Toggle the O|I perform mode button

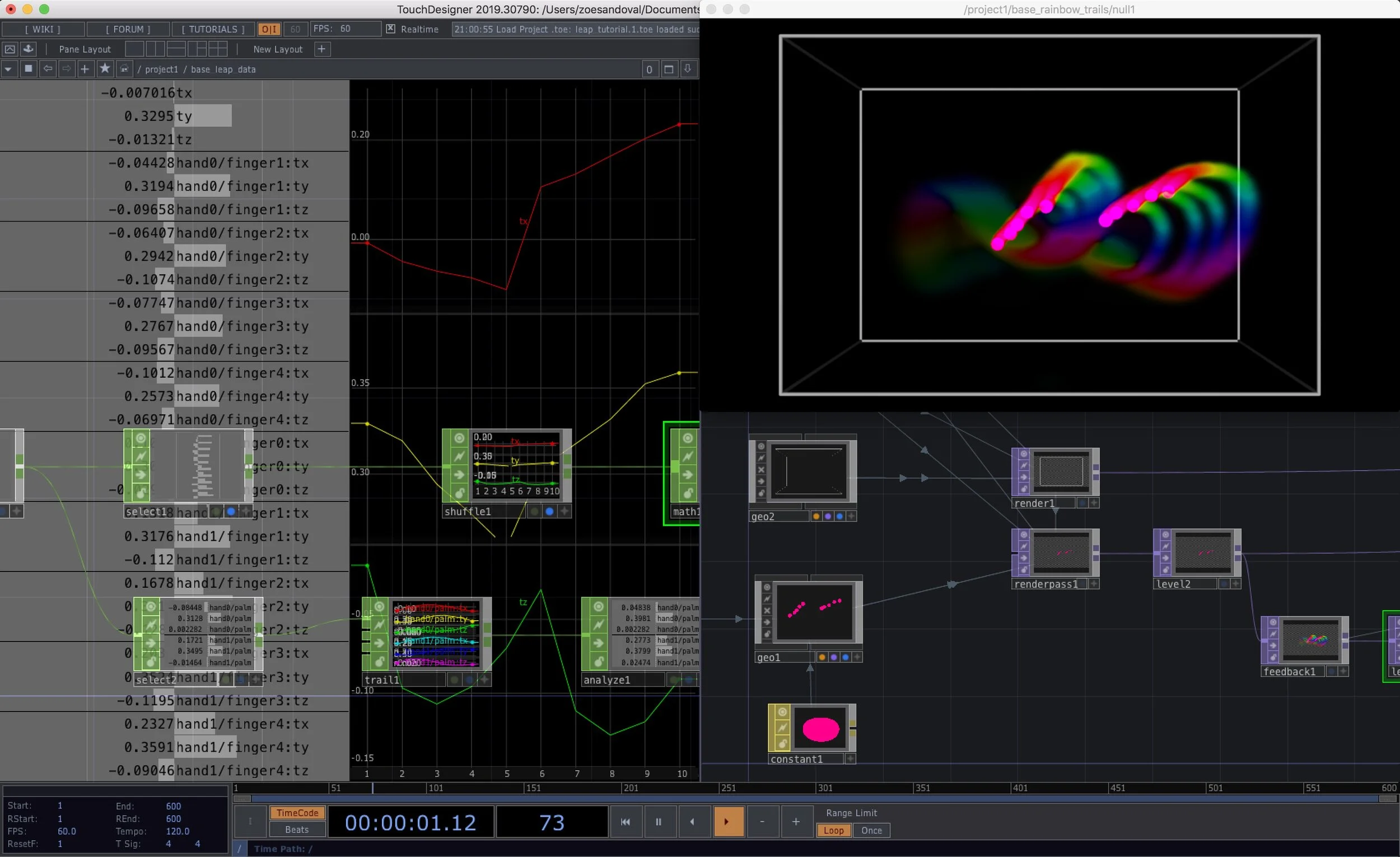coord(269,29)
